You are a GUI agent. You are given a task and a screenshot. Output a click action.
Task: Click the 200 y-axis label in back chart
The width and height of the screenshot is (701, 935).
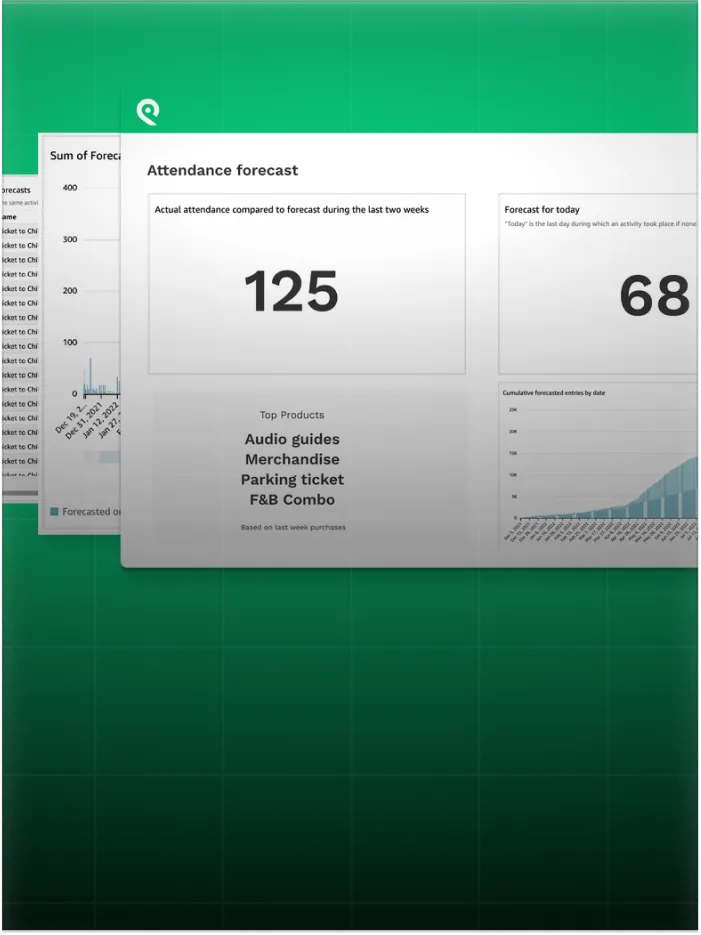click(70, 291)
